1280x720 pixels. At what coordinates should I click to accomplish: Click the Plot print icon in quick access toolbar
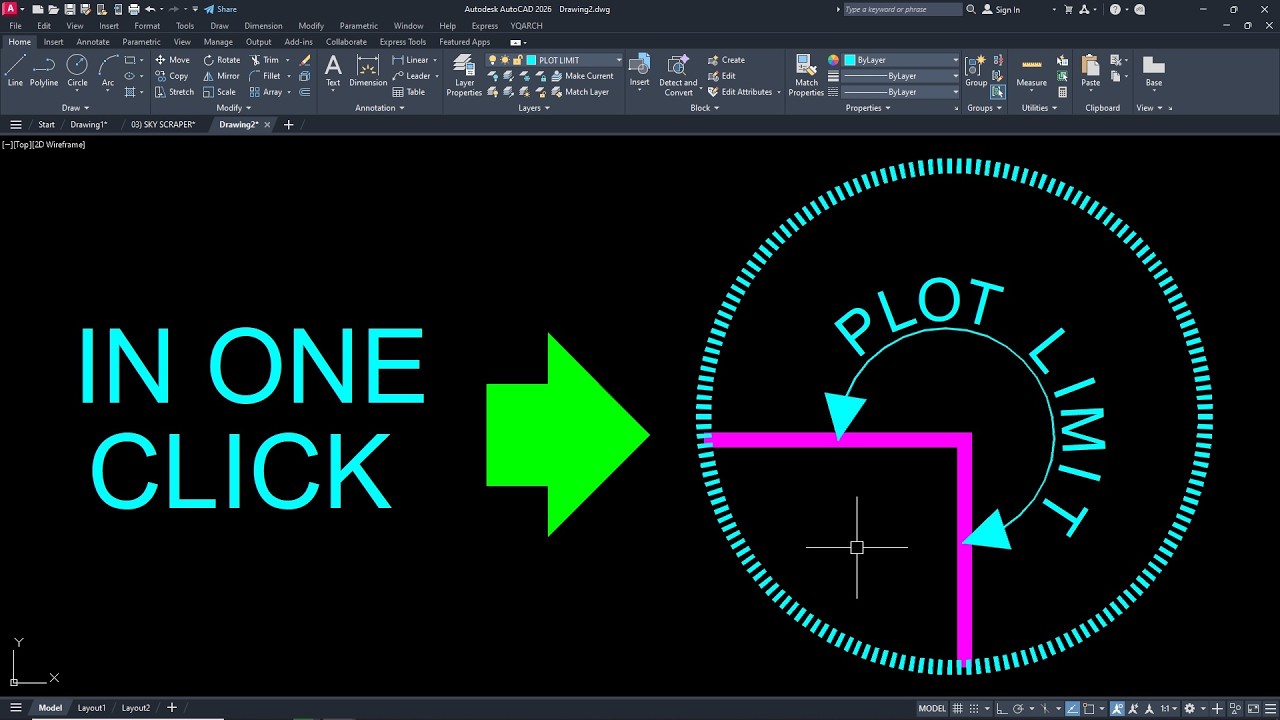[133, 9]
